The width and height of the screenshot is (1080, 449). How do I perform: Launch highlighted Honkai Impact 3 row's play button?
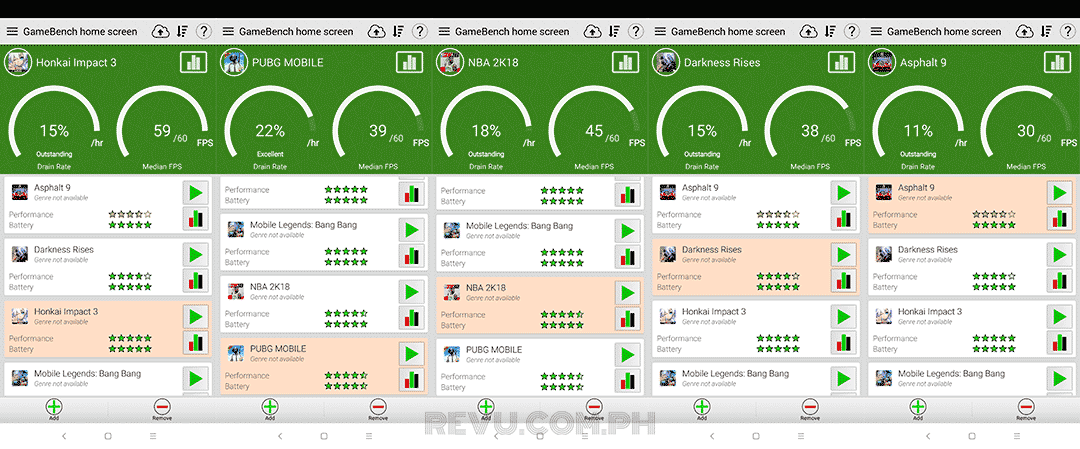click(x=196, y=317)
